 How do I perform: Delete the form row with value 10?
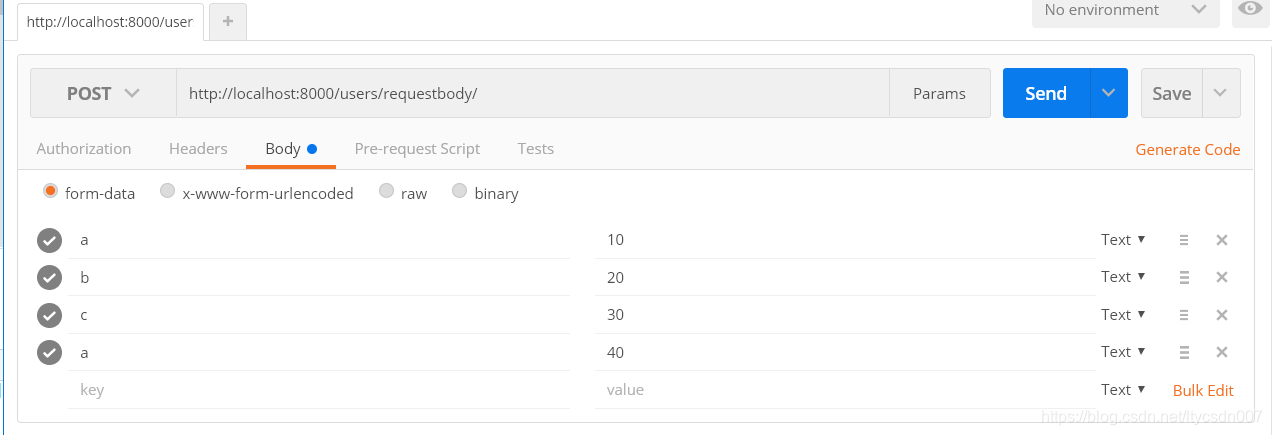(1221, 240)
